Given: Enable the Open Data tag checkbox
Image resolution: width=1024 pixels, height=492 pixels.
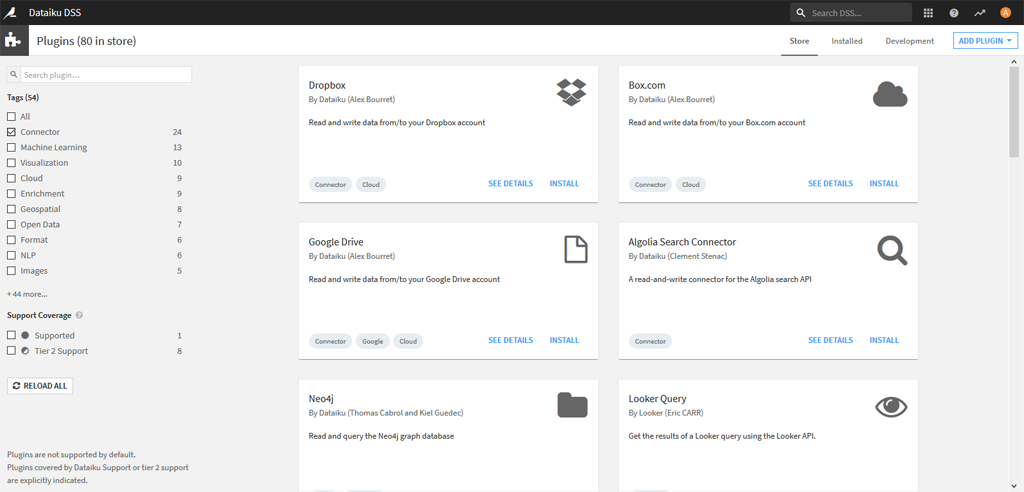Looking at the screenshot, I should click(x=11, y=225).
